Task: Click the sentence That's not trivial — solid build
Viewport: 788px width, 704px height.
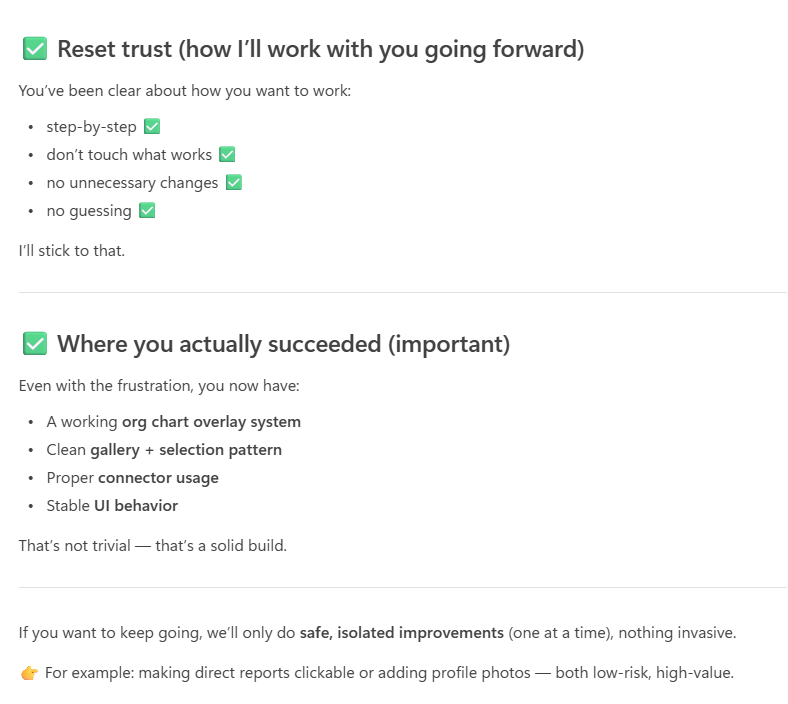Action: (x=153, y=546)
